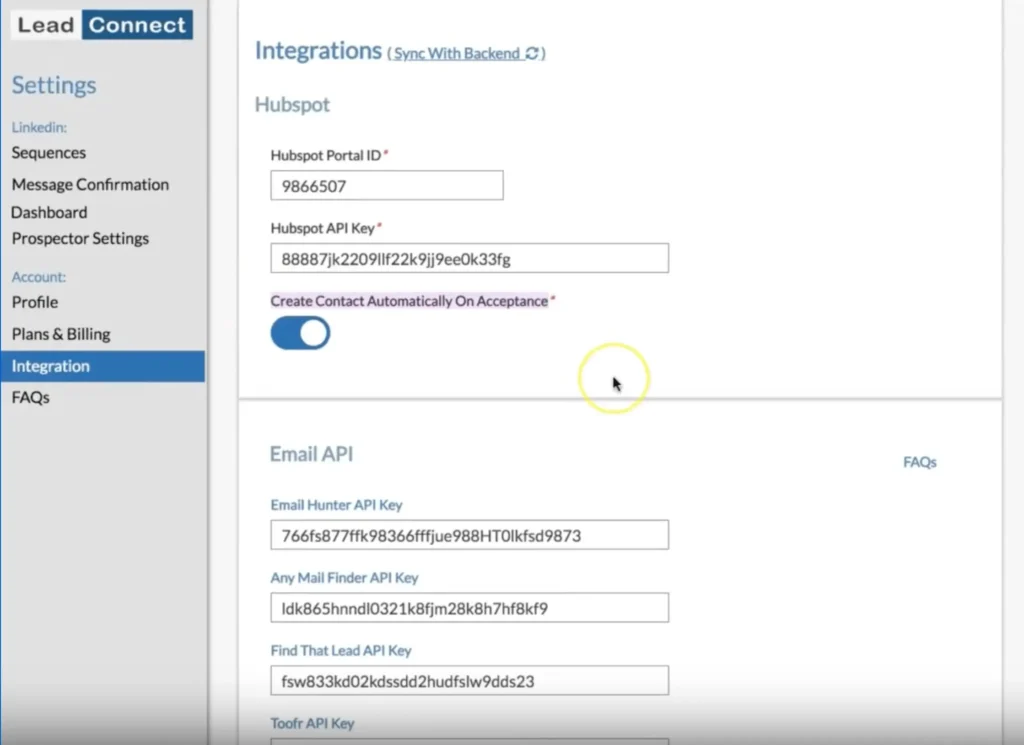Click the Any Mail Finder API Key label
Viewport: 1024px width, 745px height.
[344, 578]
